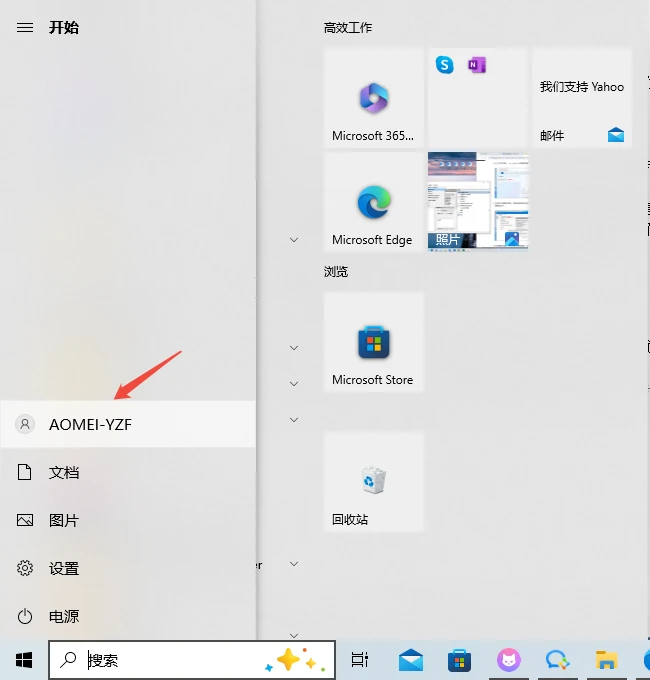Expand the chevron level with the 设置 entry

[x=294, y=564]
